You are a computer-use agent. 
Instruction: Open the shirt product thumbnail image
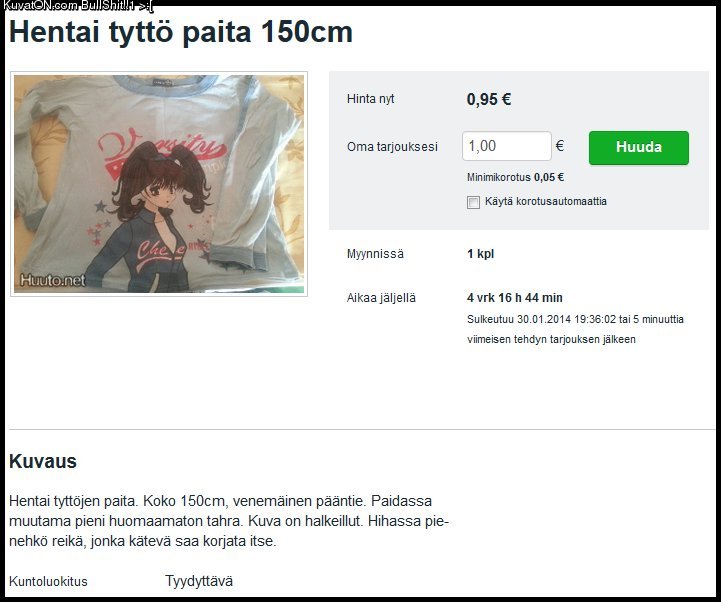pos(159,184)
